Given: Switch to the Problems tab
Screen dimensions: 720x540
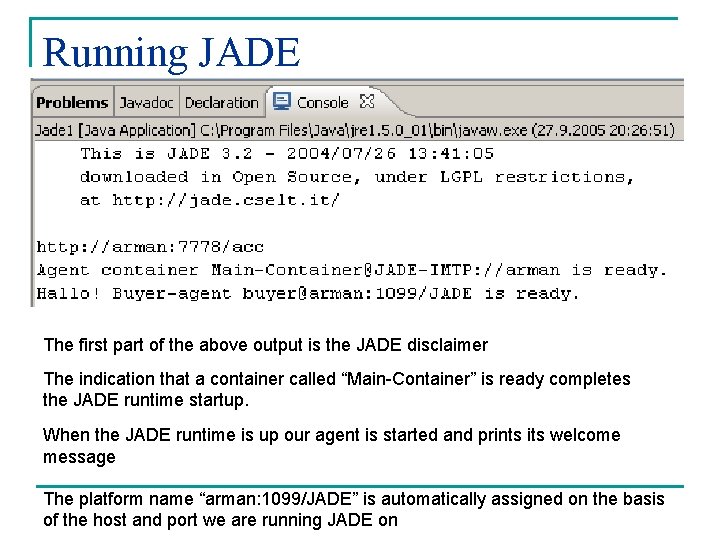Looking at the screenshot, I should (x=72, y=102).
